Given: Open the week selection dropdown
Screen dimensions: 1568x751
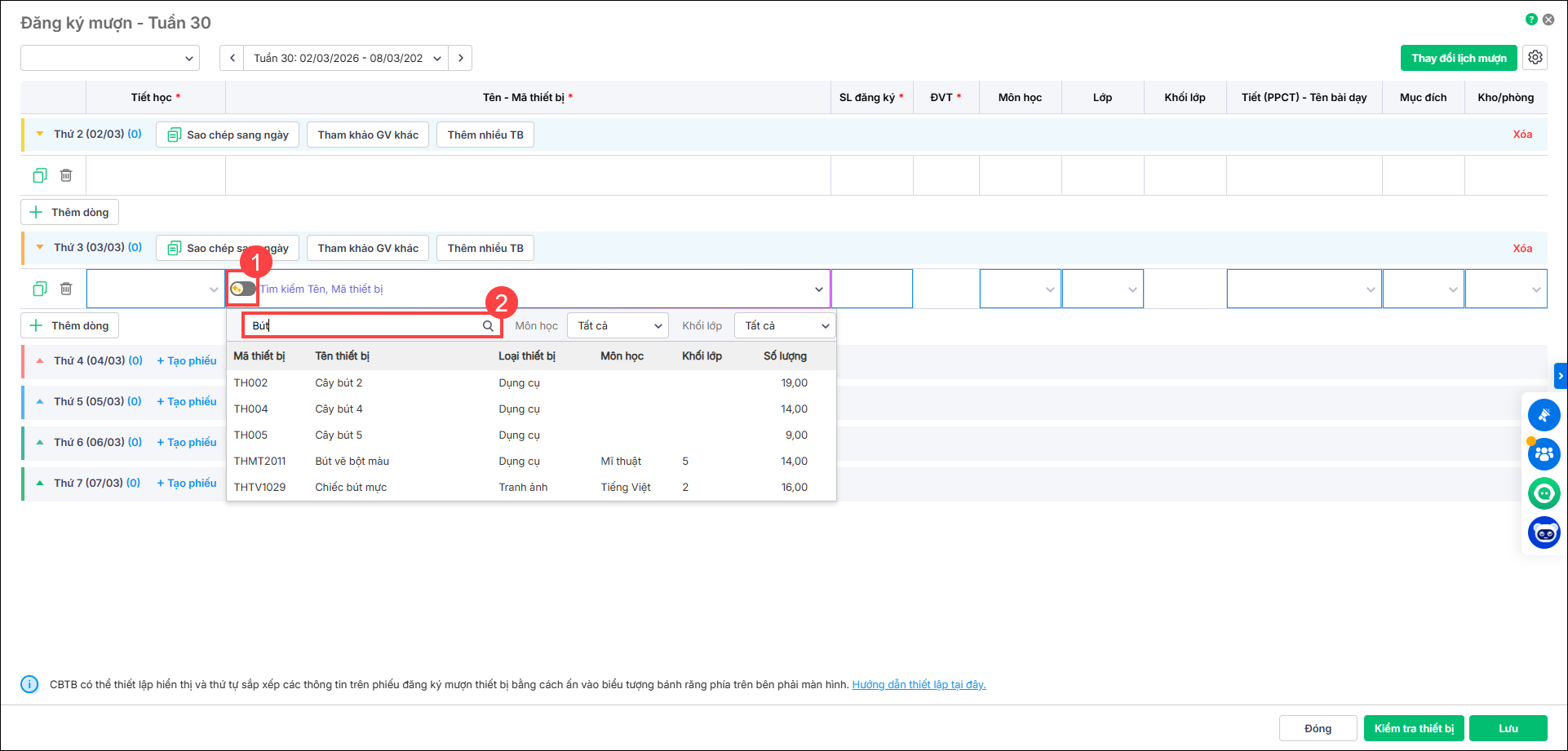Looking at the screenshot, I should click(x=347, y=58).
